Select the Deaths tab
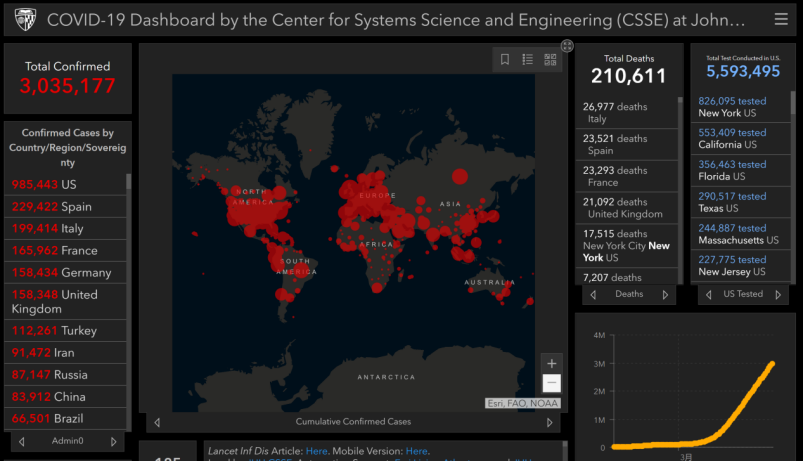The width and height of the screenshot is (804, 461). coord(629,294)
